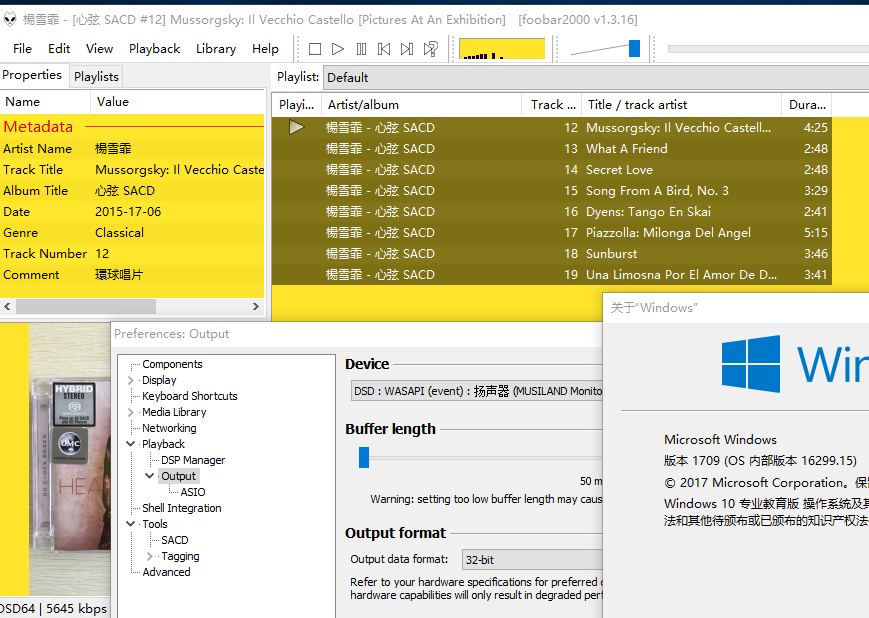Stop playback with the square Stop button
Image resolution: width=869 pixels, height=618 pixels.
tap(315, 49)
